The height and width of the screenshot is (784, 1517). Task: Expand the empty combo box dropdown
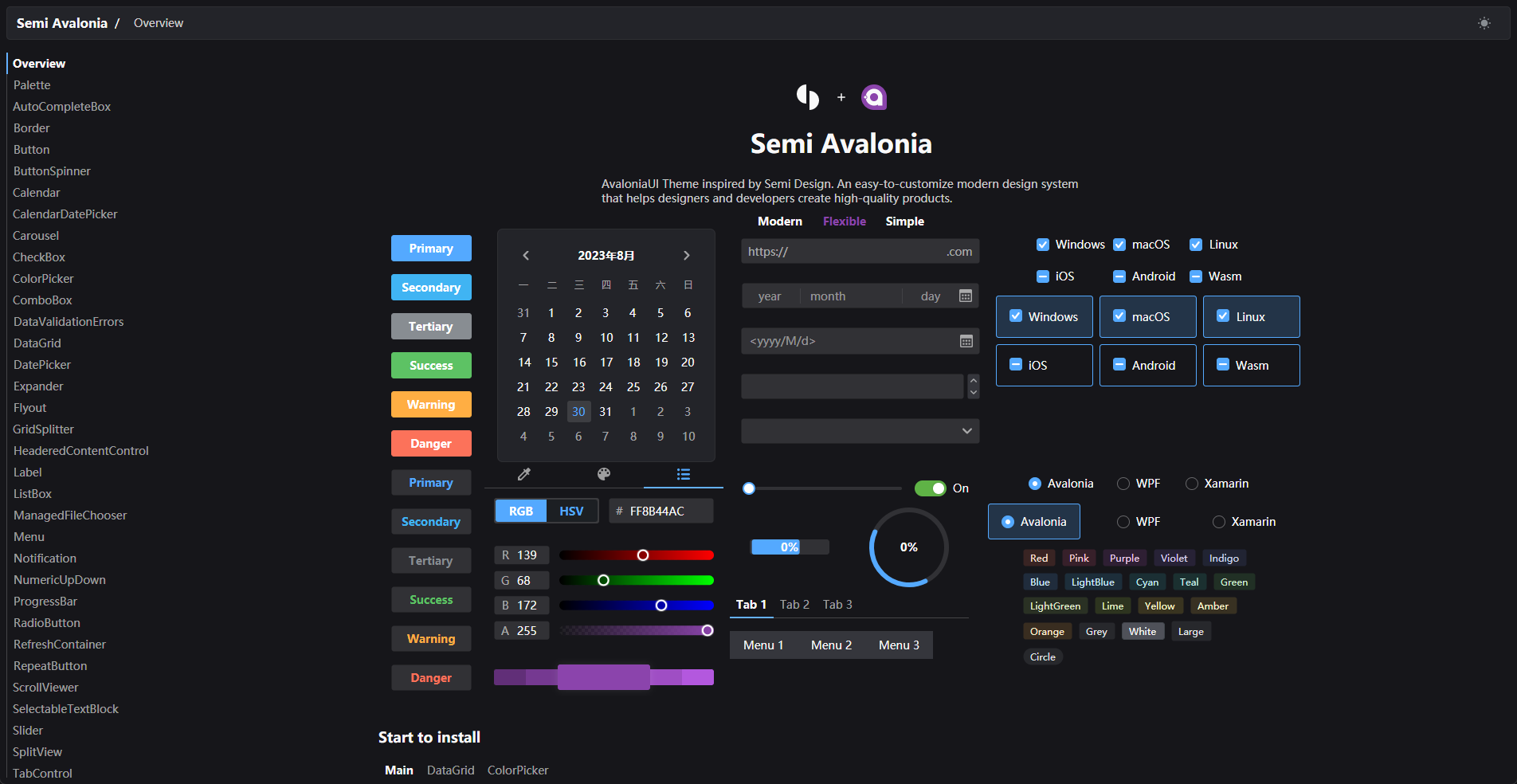coord(966,431)
